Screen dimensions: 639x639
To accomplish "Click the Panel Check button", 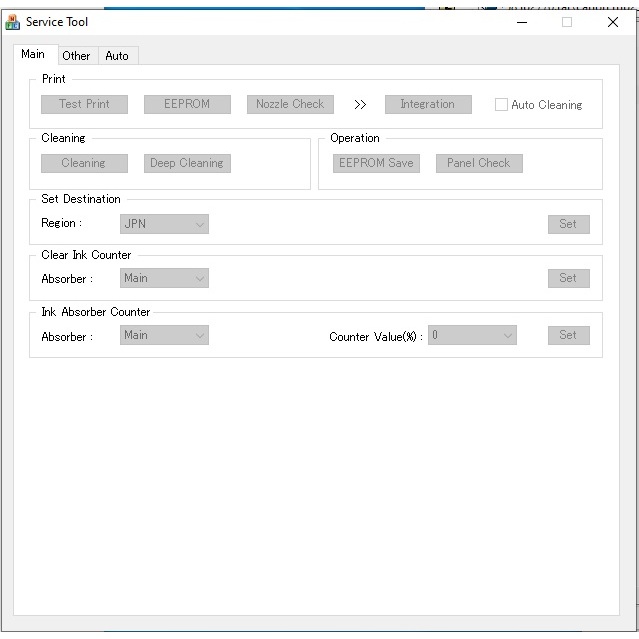I will [x=479, y=163].
